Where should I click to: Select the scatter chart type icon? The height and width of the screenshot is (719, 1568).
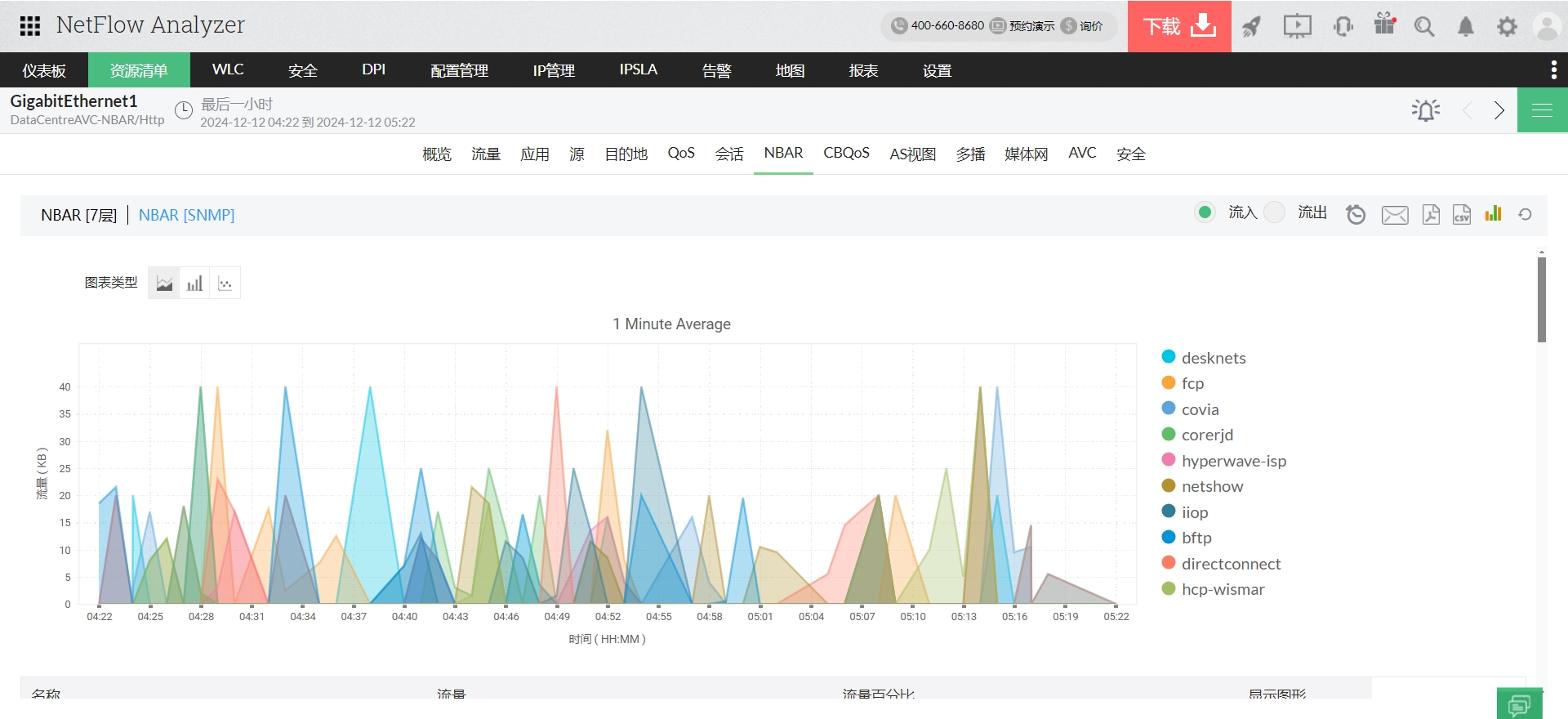(x=225, y=284)
